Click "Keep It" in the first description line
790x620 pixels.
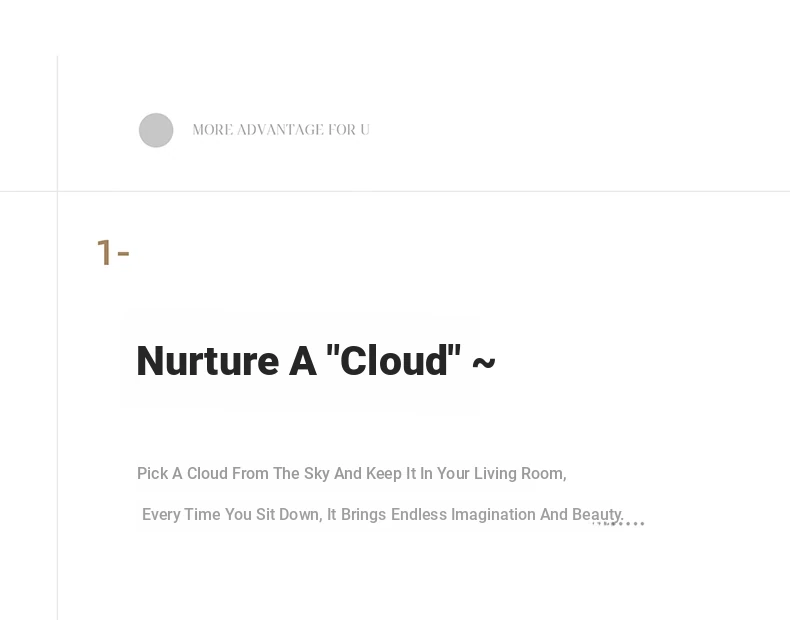(x=391, y=474)
